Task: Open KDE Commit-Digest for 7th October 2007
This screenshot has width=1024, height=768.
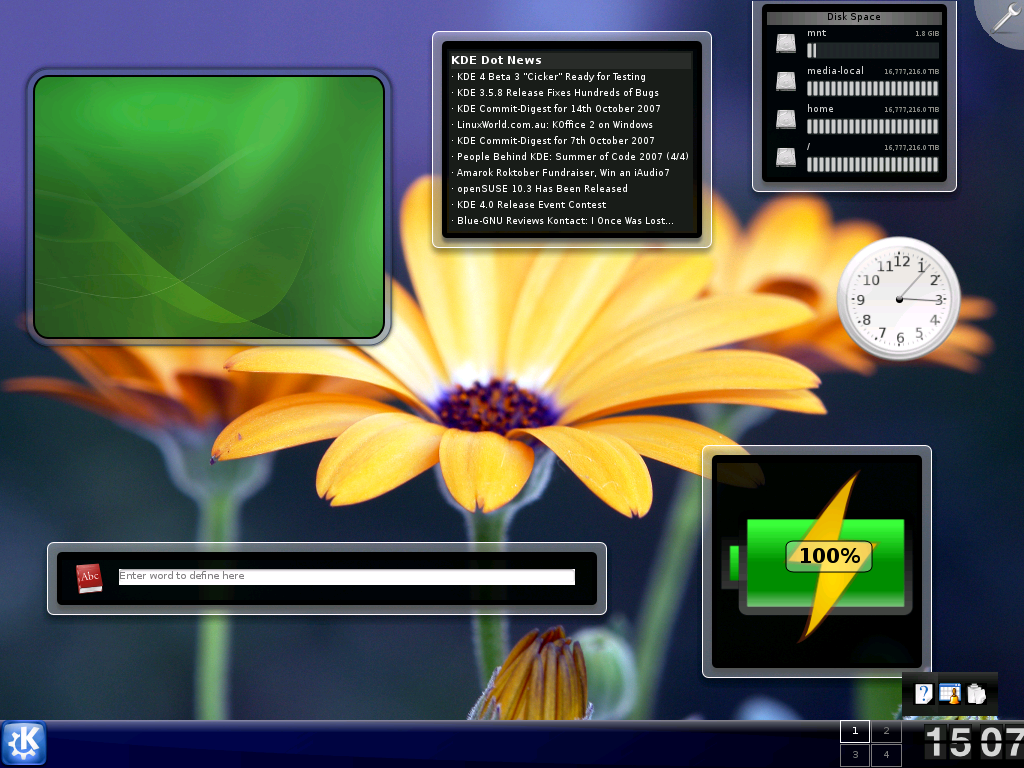Action: 555,140
